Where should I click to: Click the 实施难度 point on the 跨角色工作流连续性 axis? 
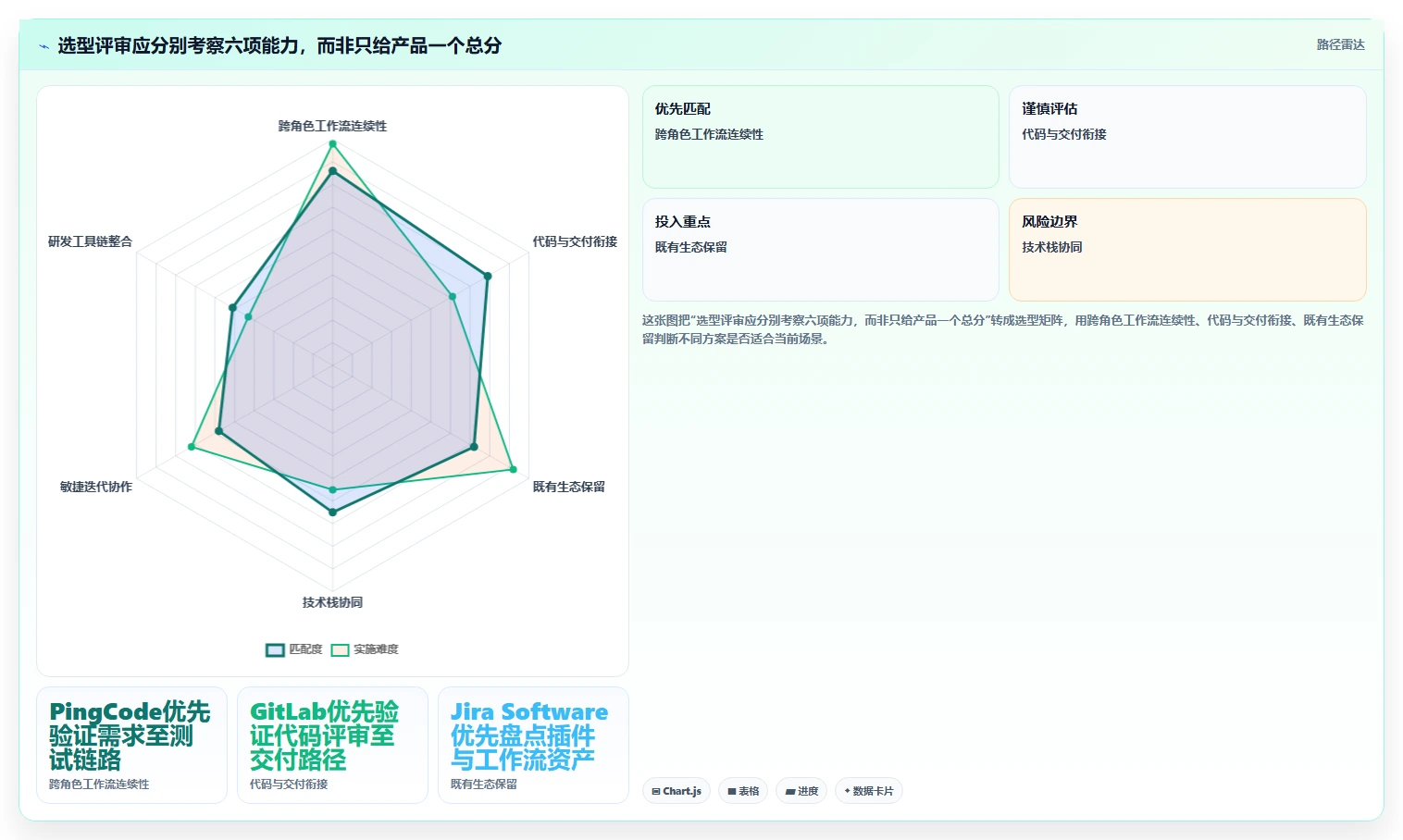pos(332,144)
